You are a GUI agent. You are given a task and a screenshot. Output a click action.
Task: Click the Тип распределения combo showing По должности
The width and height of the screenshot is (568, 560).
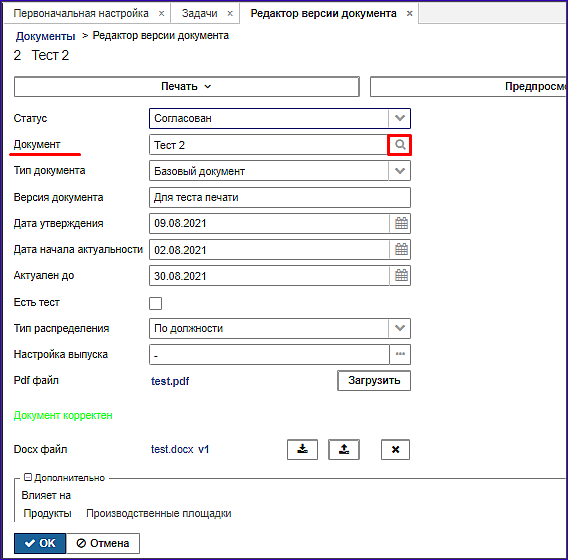(280, 328)
